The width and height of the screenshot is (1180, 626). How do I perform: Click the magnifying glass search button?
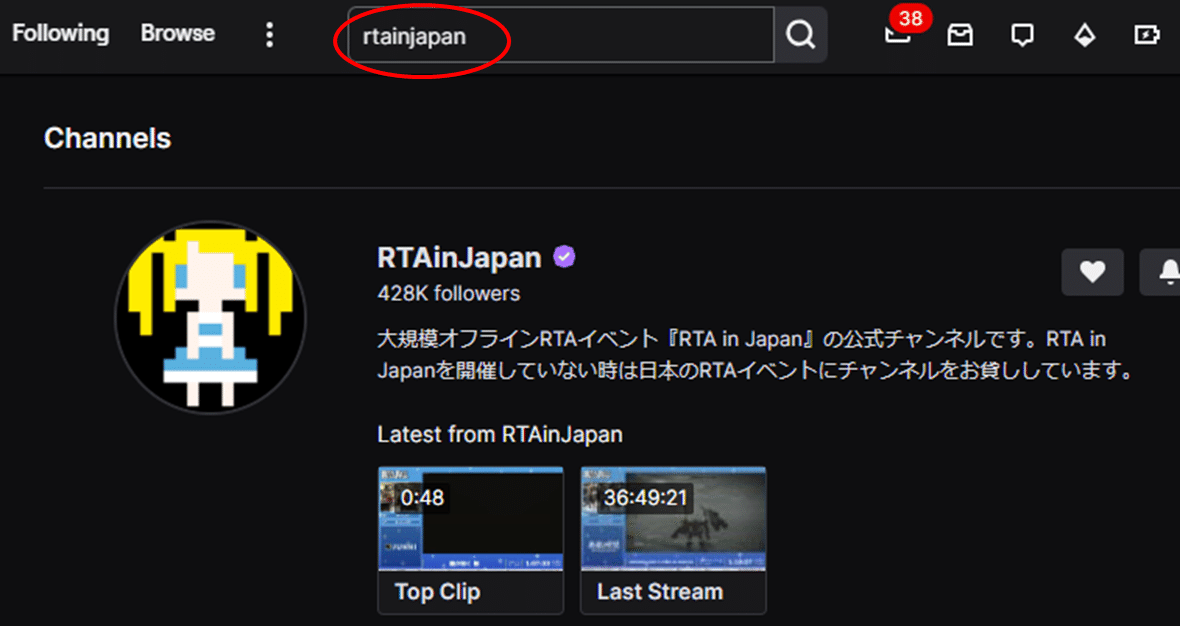tap(801, 35)
